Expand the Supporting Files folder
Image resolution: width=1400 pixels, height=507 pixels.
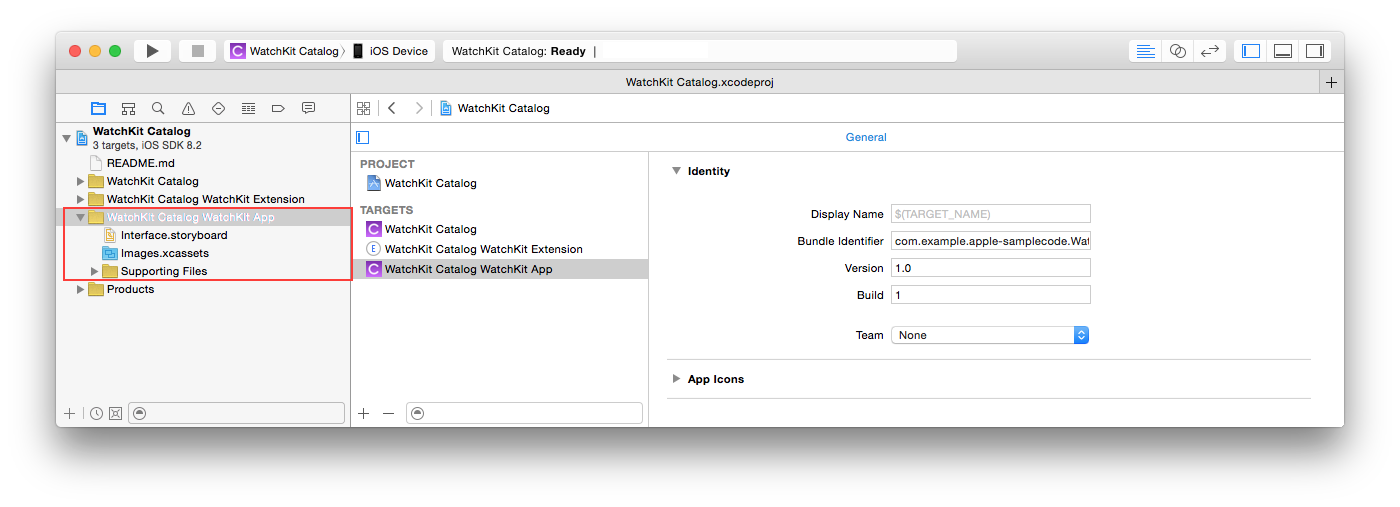pos(95,271)
